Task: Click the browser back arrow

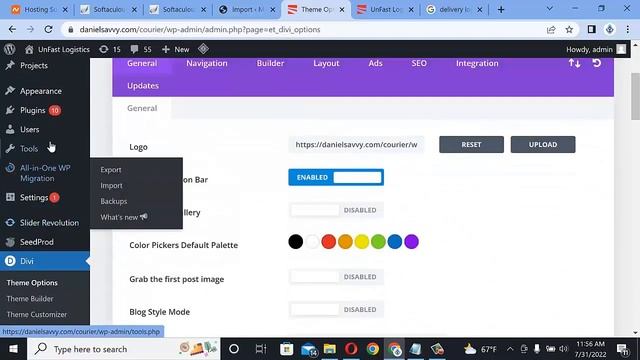Action: pos(12,29)
